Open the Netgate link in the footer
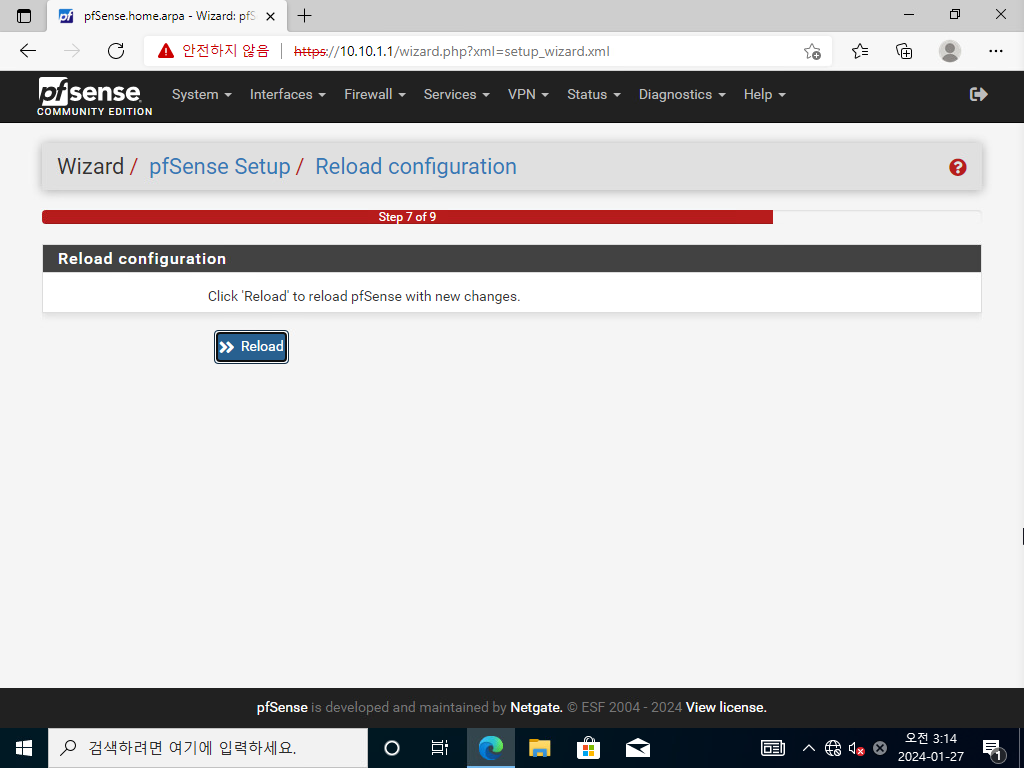The image size is (1024, 768). click(x=536, y=707)
